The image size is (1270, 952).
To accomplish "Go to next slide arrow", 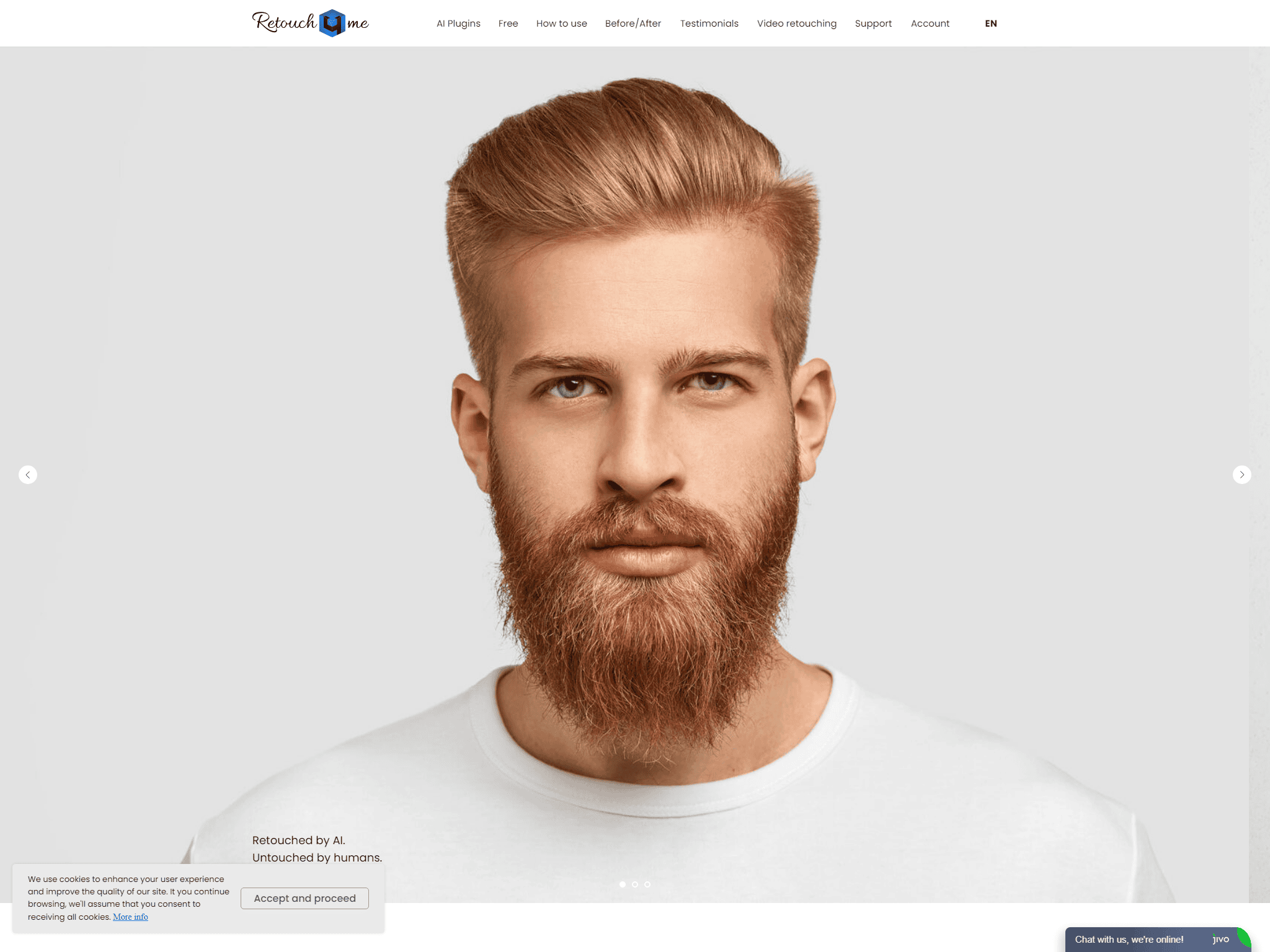I will coord(1242,475).
